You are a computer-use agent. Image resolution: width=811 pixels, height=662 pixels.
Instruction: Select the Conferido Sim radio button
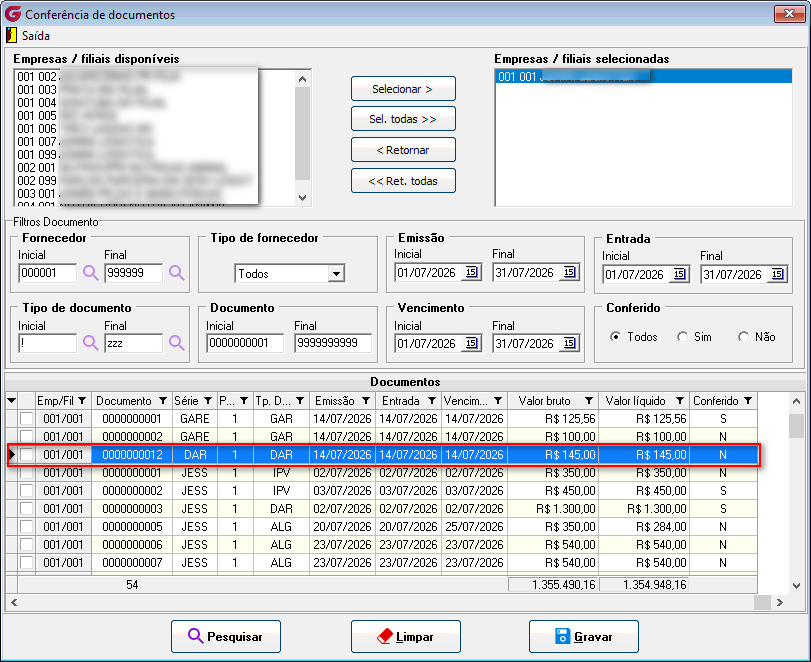coord(683,337)
